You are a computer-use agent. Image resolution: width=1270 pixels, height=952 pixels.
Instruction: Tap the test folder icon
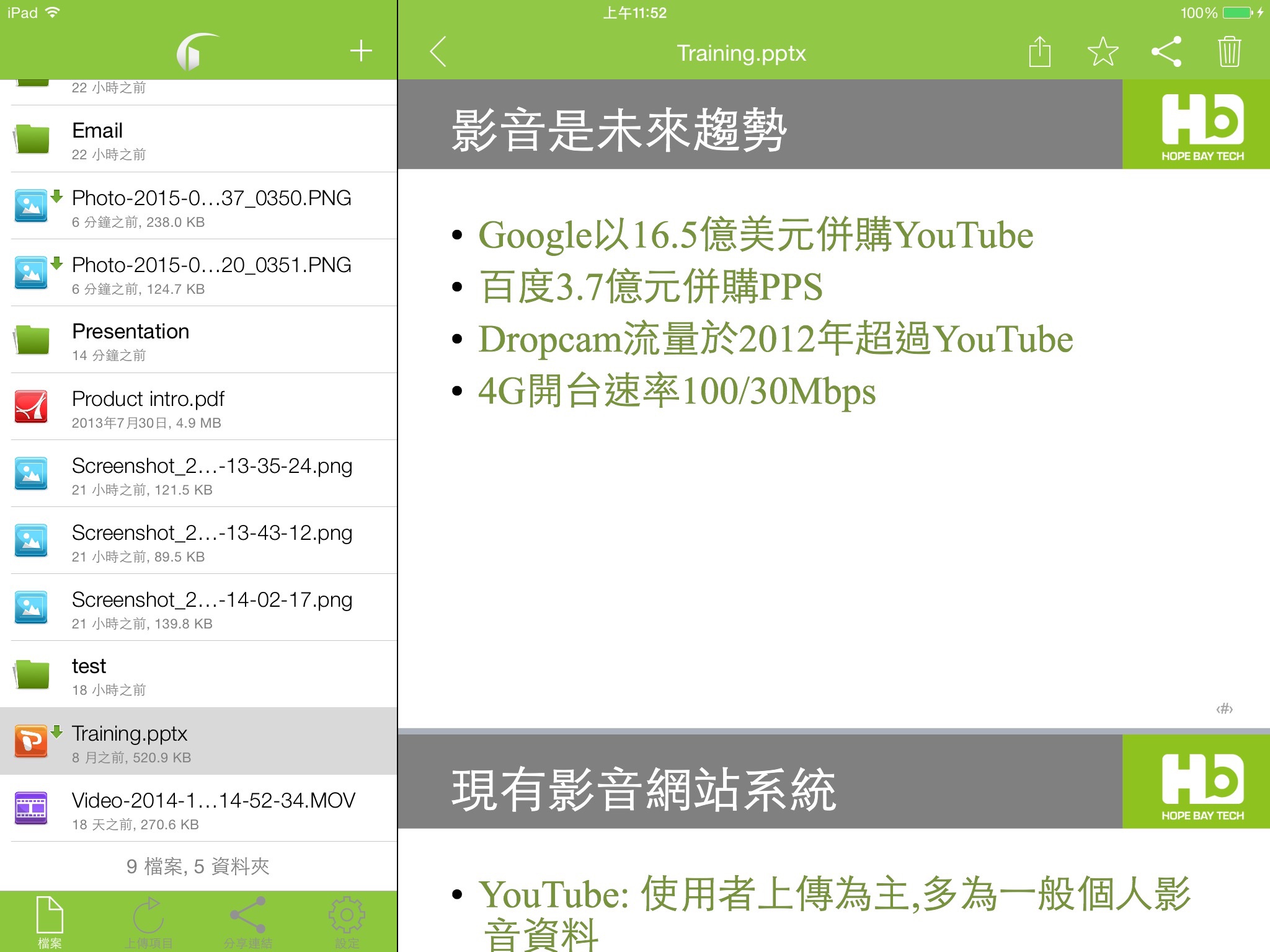(31, 674)
